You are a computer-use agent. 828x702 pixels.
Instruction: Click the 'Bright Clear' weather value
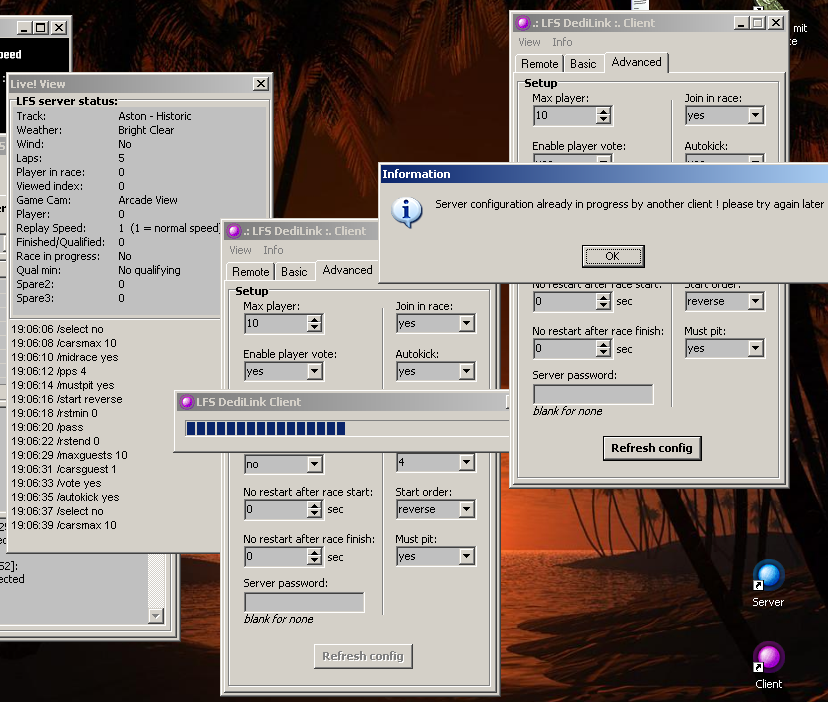[146, 130]
